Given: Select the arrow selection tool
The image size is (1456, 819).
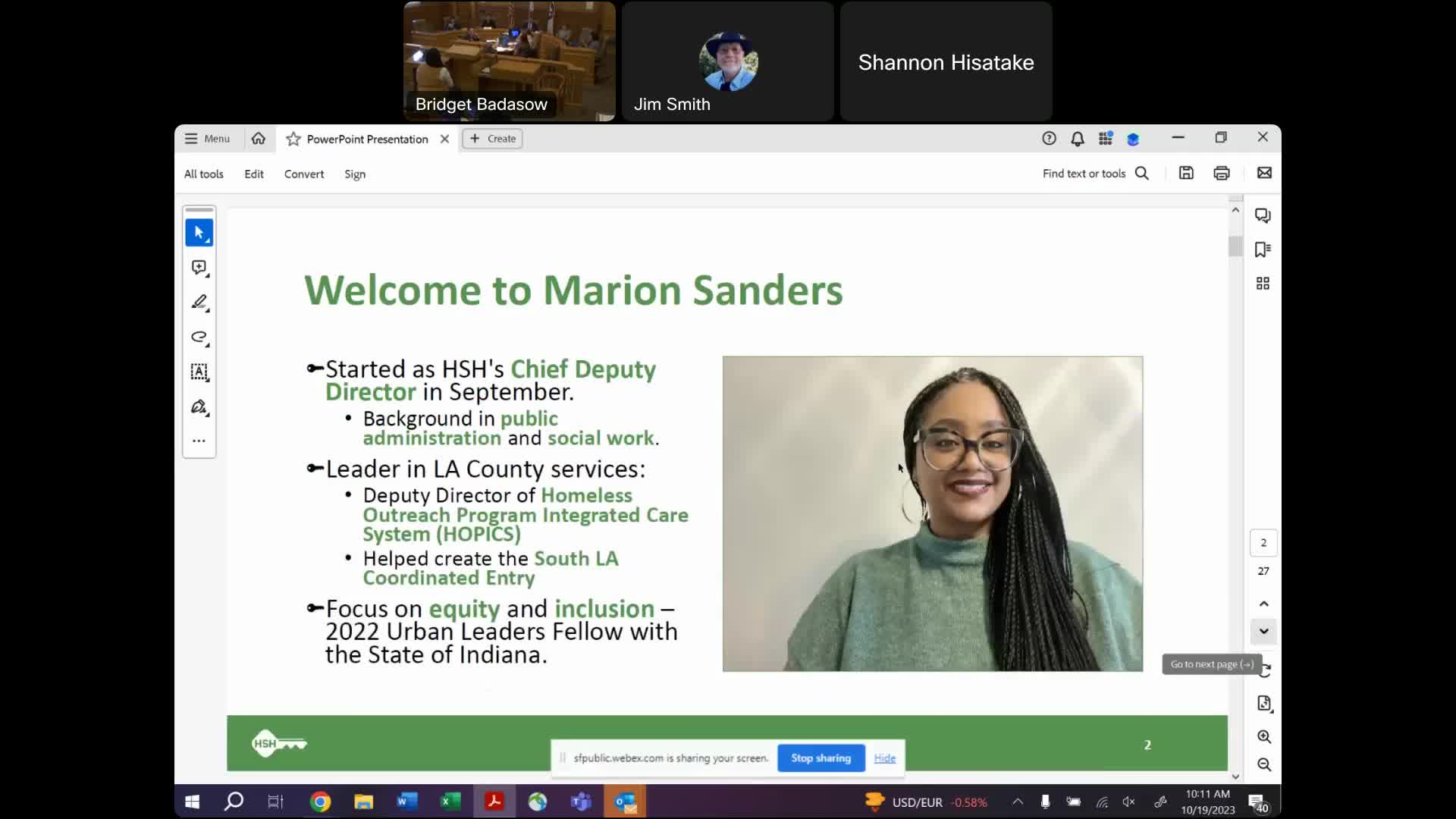Looking at the screenshot, I should 199,233.
